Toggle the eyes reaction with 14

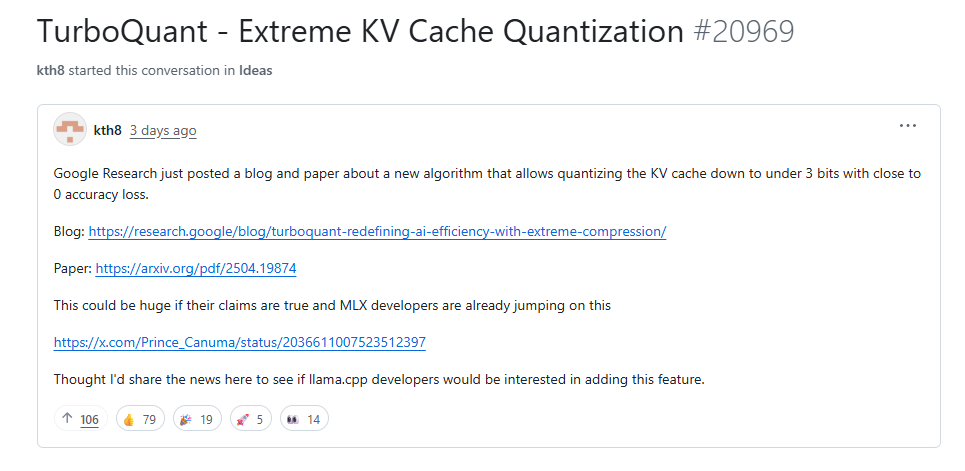pyautogui.click(x=303, y=419)
